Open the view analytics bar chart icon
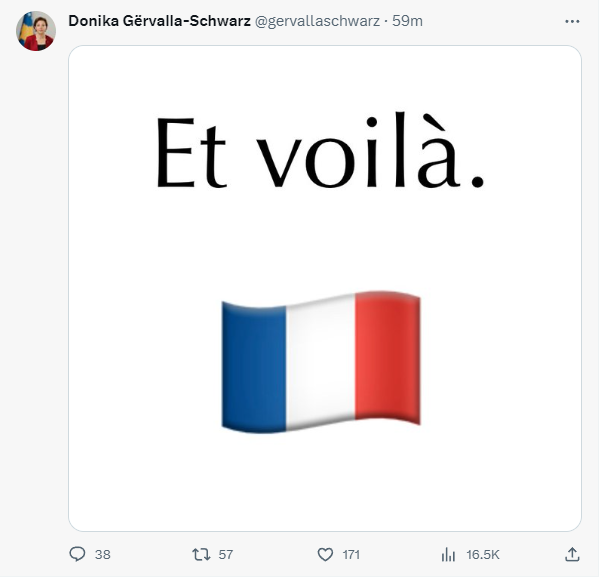 click(x=449, y=554)
